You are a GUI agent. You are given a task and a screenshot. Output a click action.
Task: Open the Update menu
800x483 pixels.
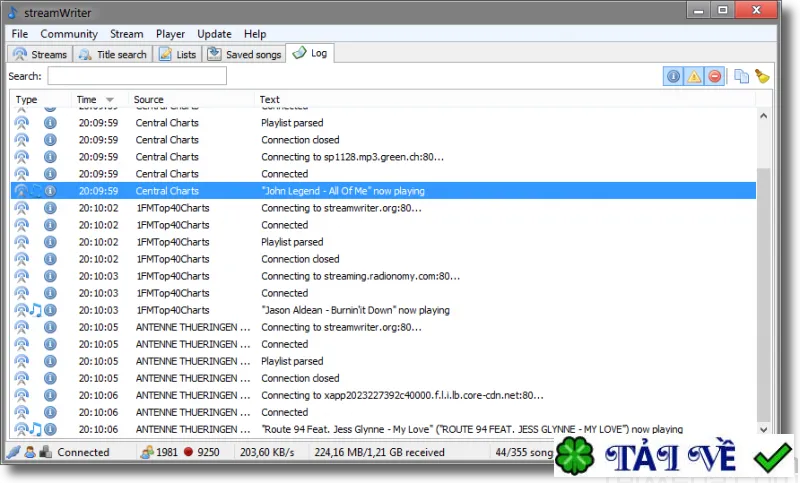click(214, 34)
